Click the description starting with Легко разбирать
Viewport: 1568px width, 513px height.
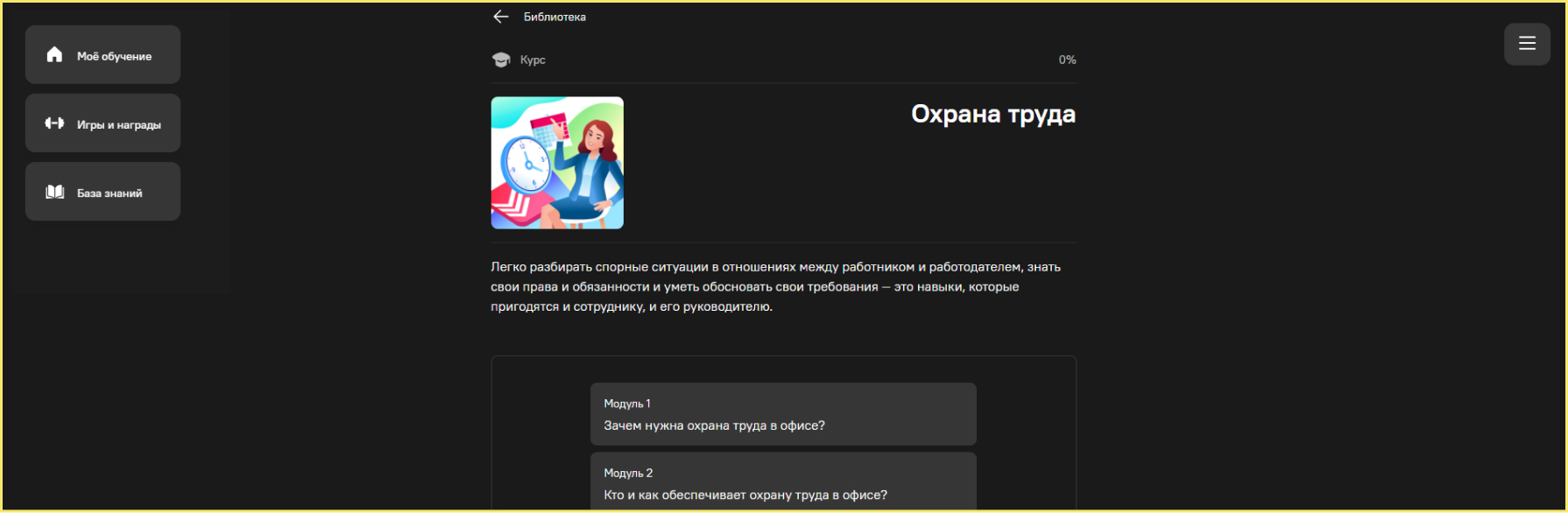(777, 287)
